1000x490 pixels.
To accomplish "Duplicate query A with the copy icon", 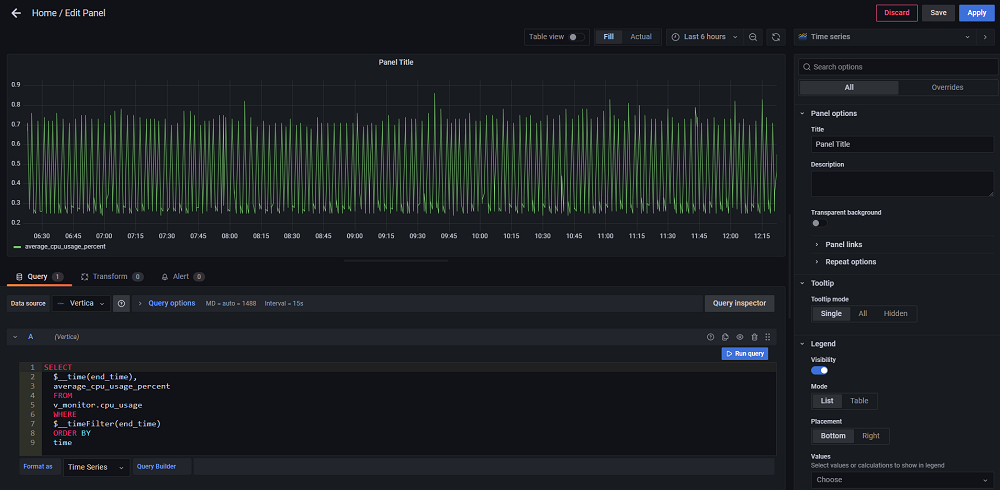I will 724,337.
